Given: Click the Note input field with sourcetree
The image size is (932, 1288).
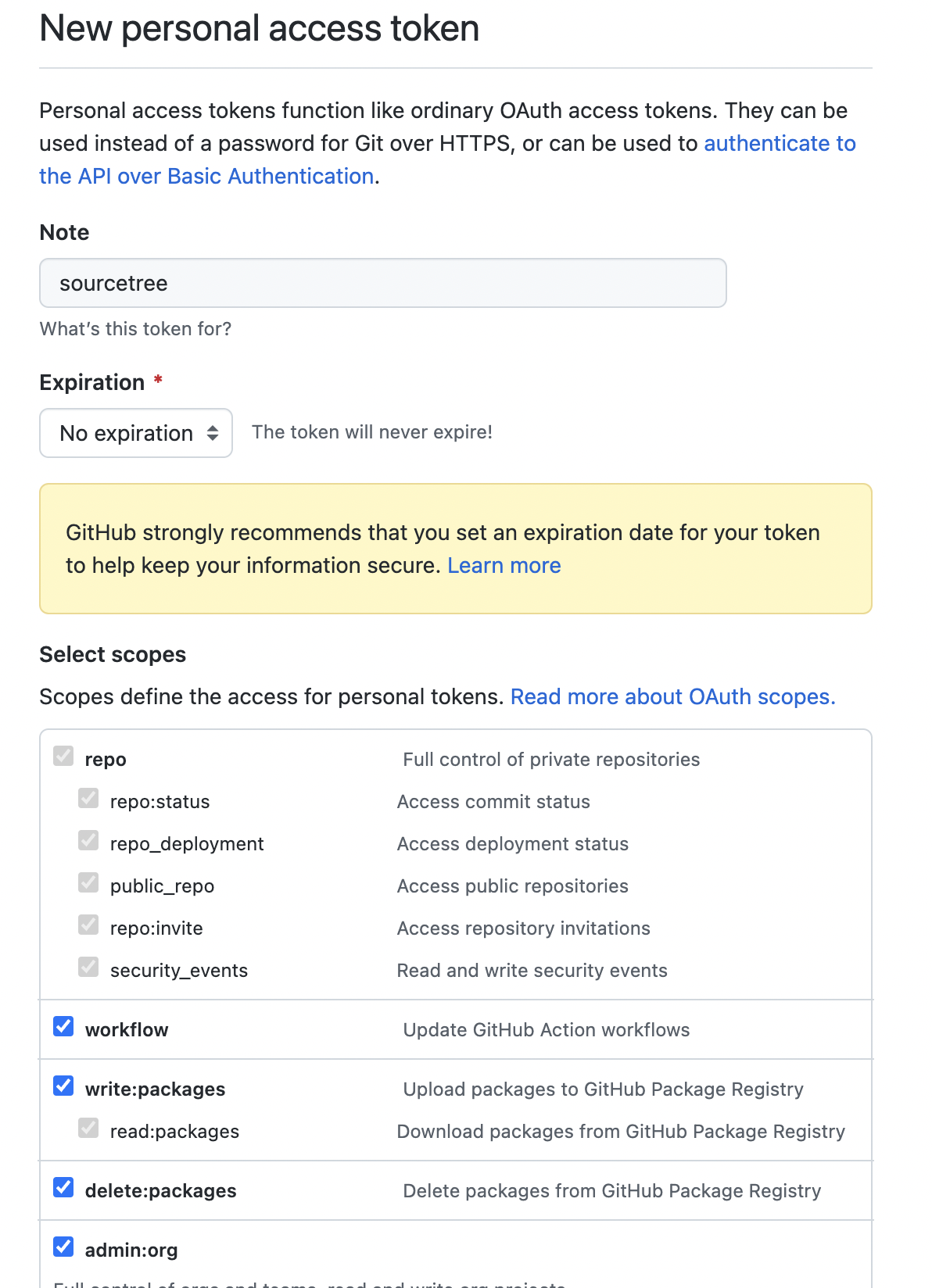Looking at the screenshot, I should coord(383,283).
